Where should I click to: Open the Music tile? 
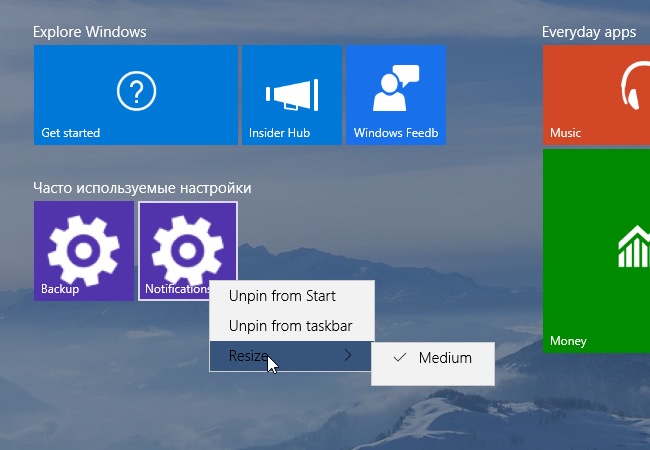tap(596, 95)
